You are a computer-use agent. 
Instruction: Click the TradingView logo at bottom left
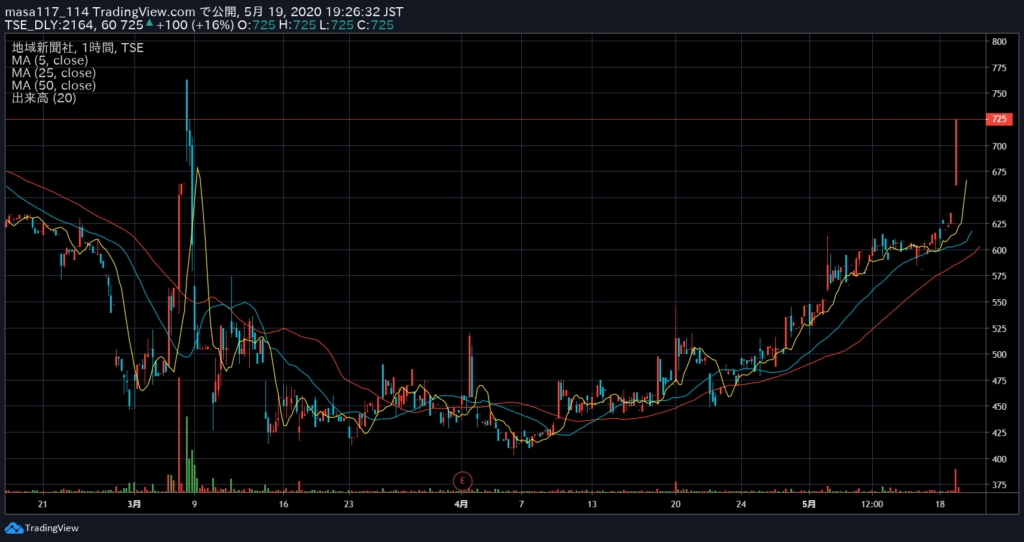(42, 528)
